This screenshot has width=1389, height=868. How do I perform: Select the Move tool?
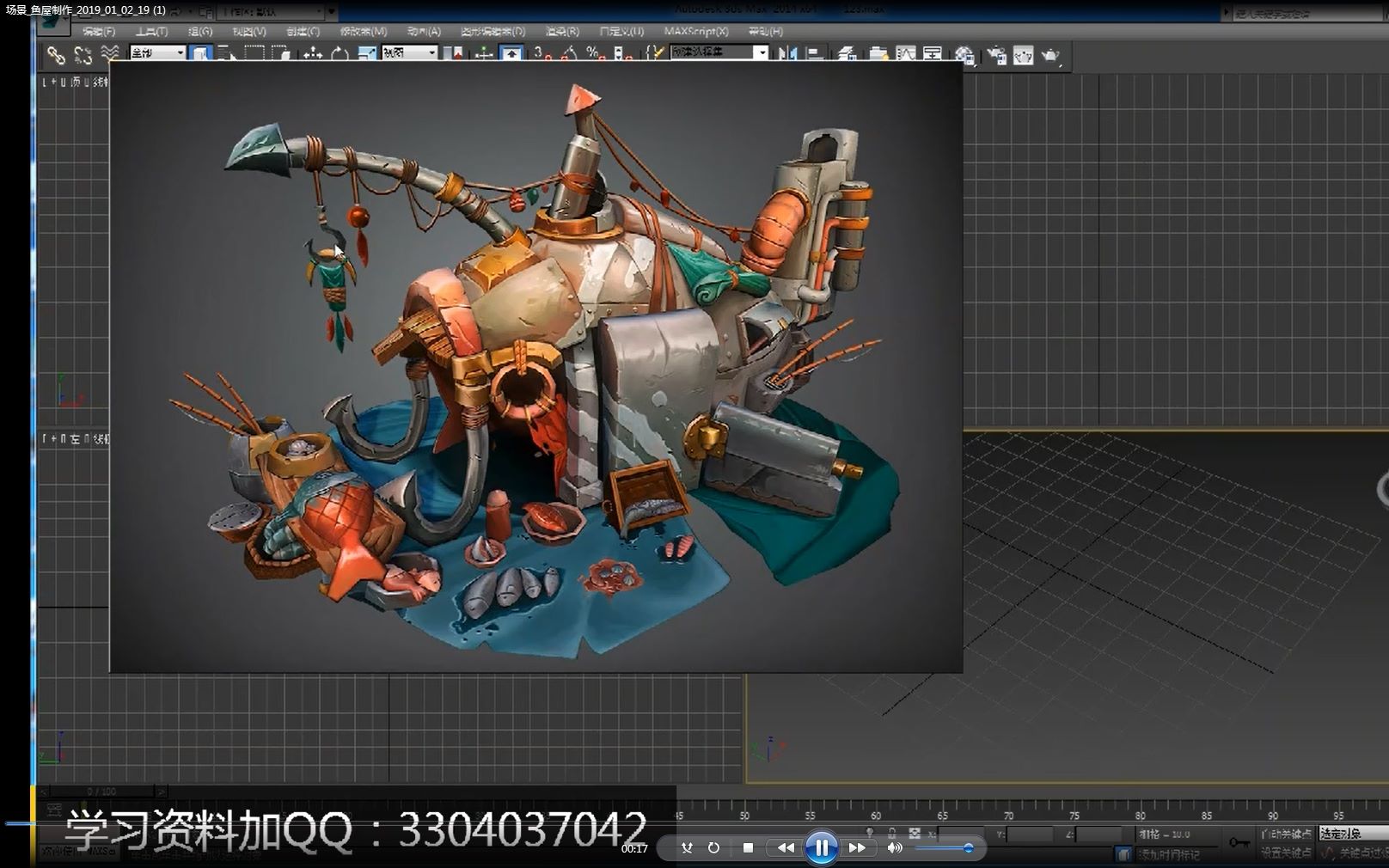coord(312,54)
